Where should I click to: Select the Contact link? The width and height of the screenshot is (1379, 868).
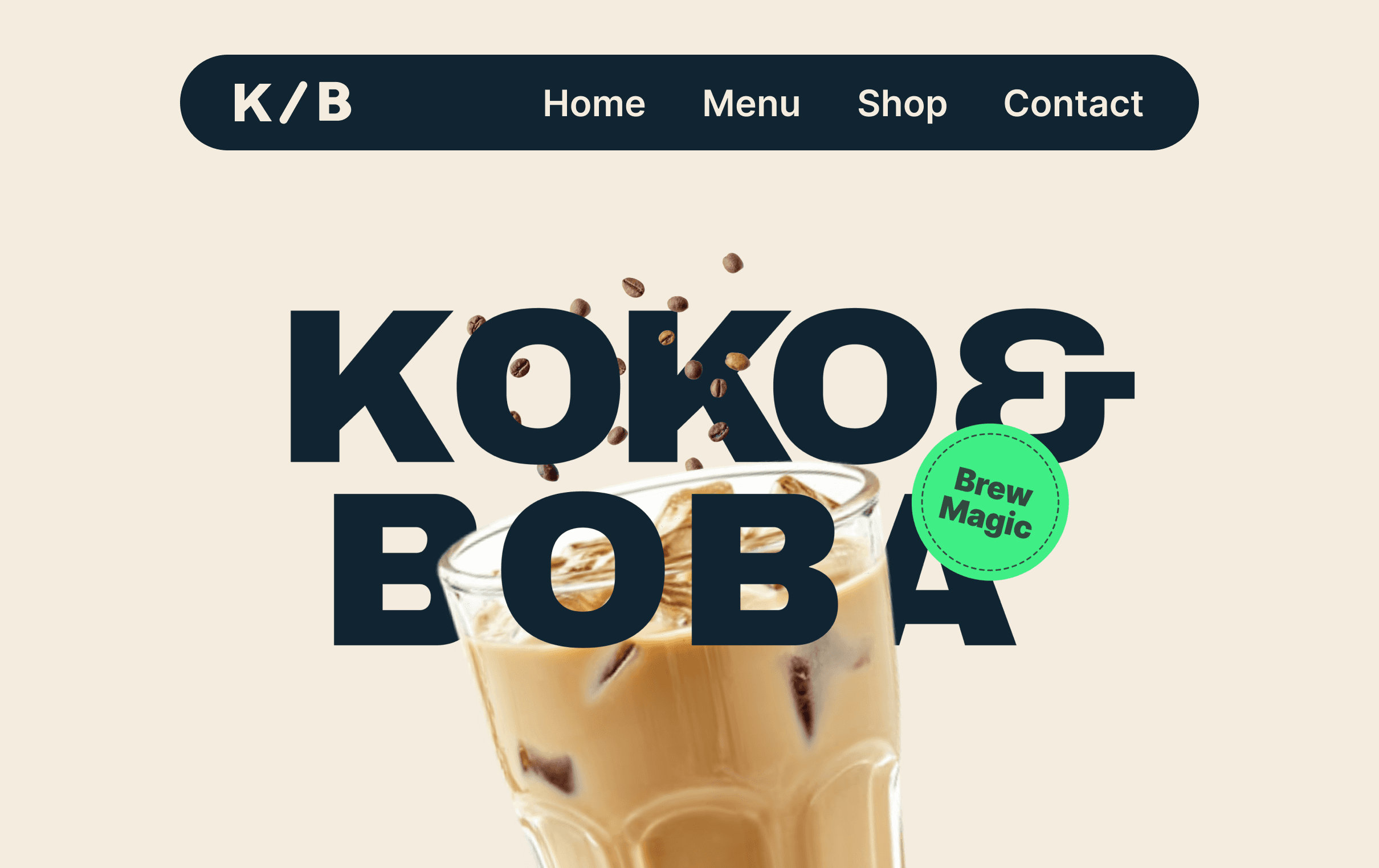coord(1073,104)
